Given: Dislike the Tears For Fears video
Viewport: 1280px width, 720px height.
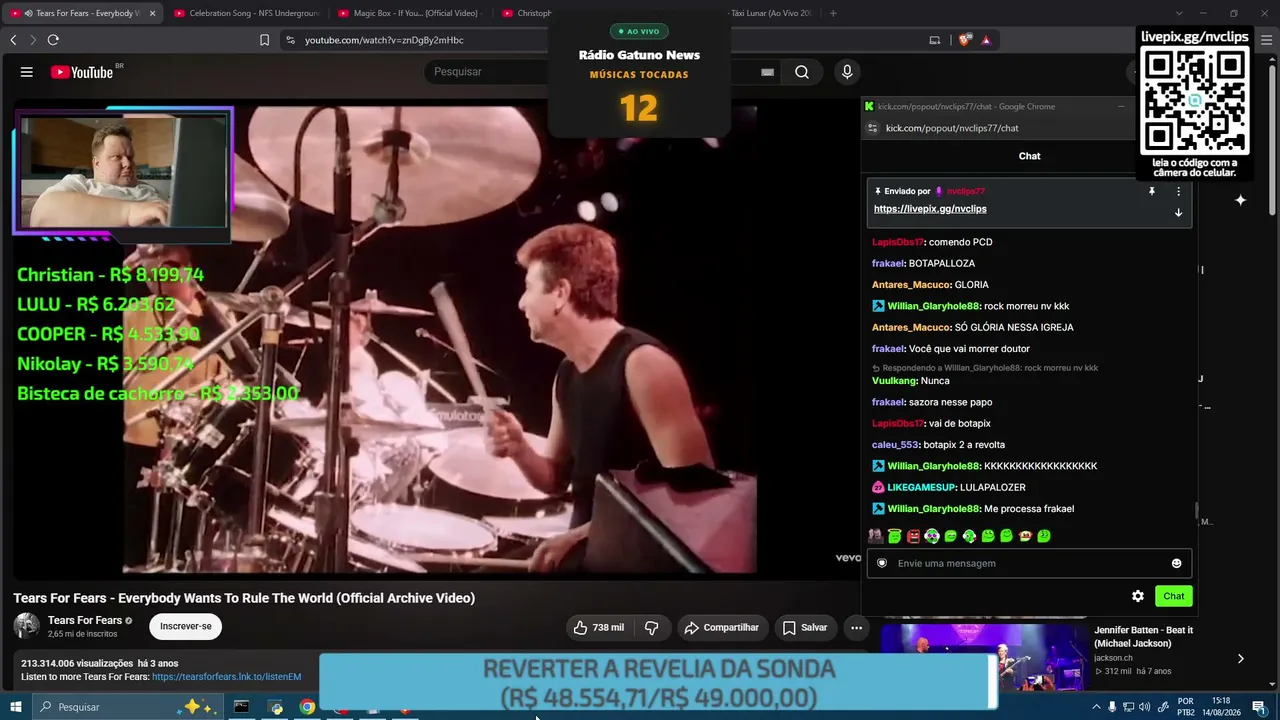Looking at the screenshot, I should pos(652,628).
